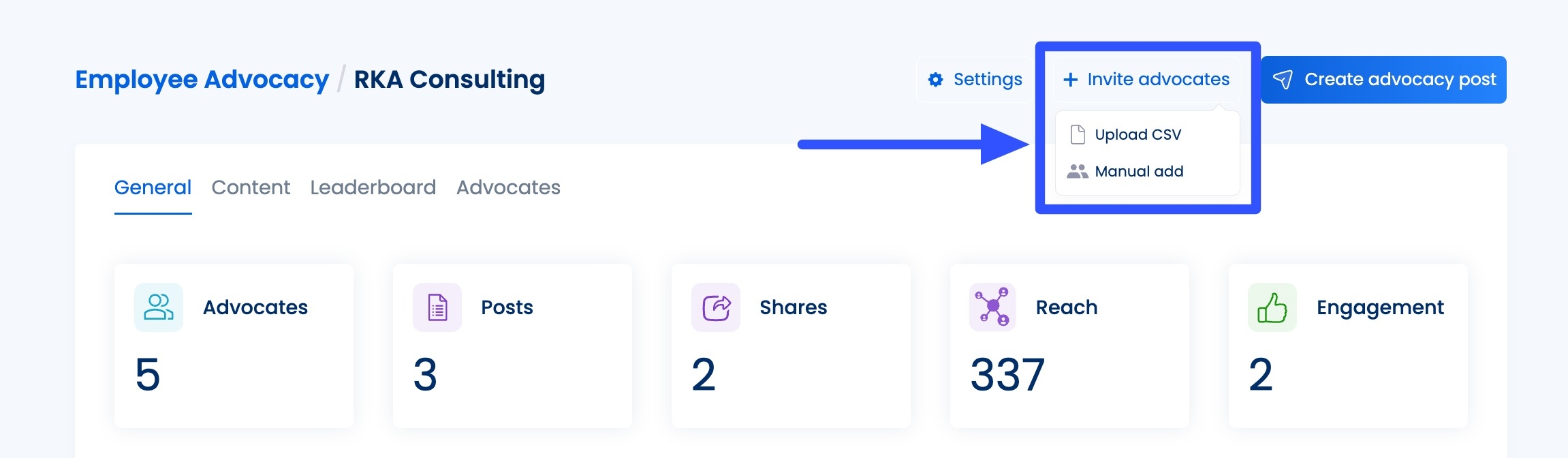Choose Upload CSV from the menu
The image size is (1568, 458).
tap(1138, 134)
